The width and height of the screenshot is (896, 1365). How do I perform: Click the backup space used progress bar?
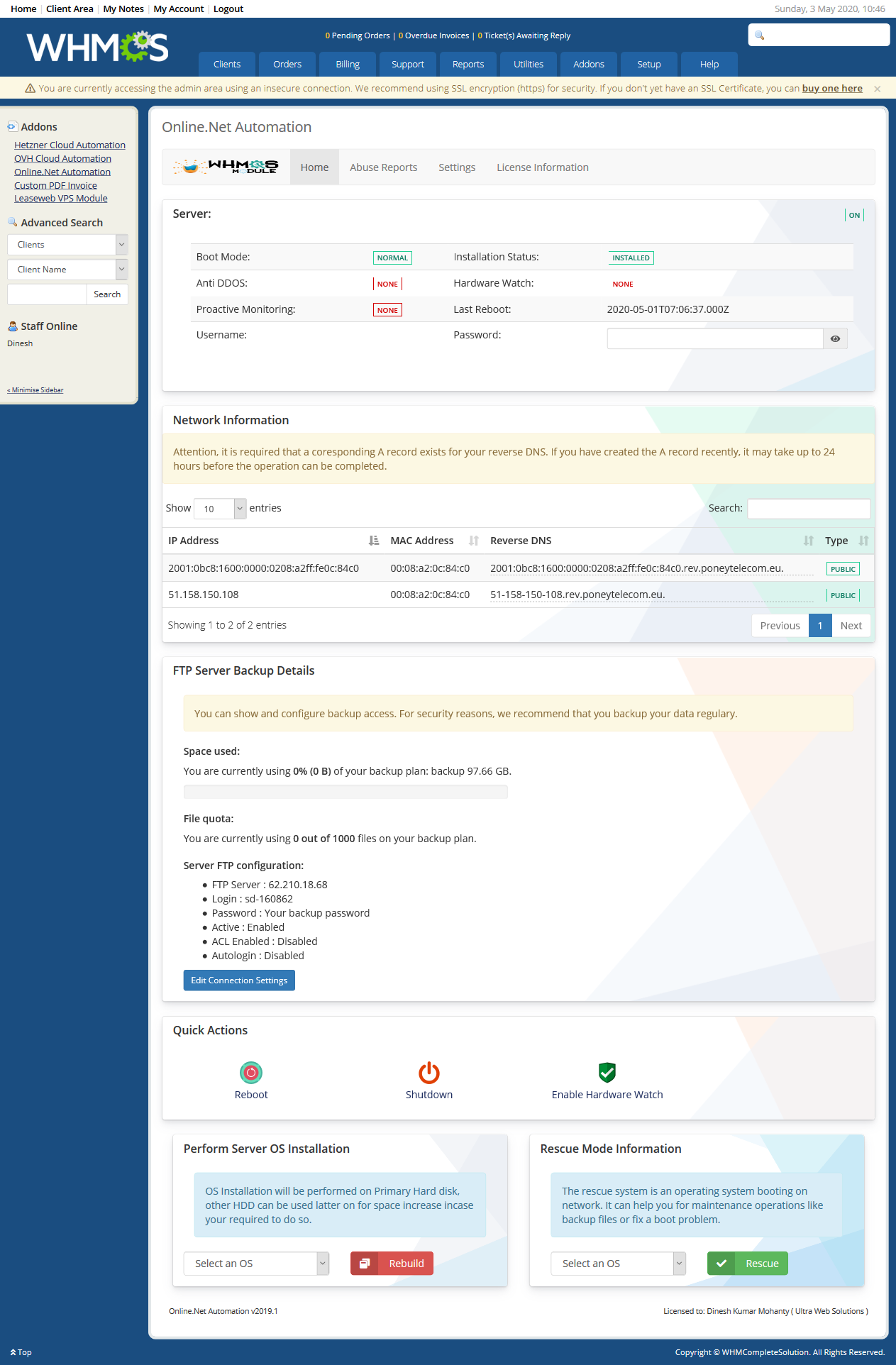[x=345, y=792]
